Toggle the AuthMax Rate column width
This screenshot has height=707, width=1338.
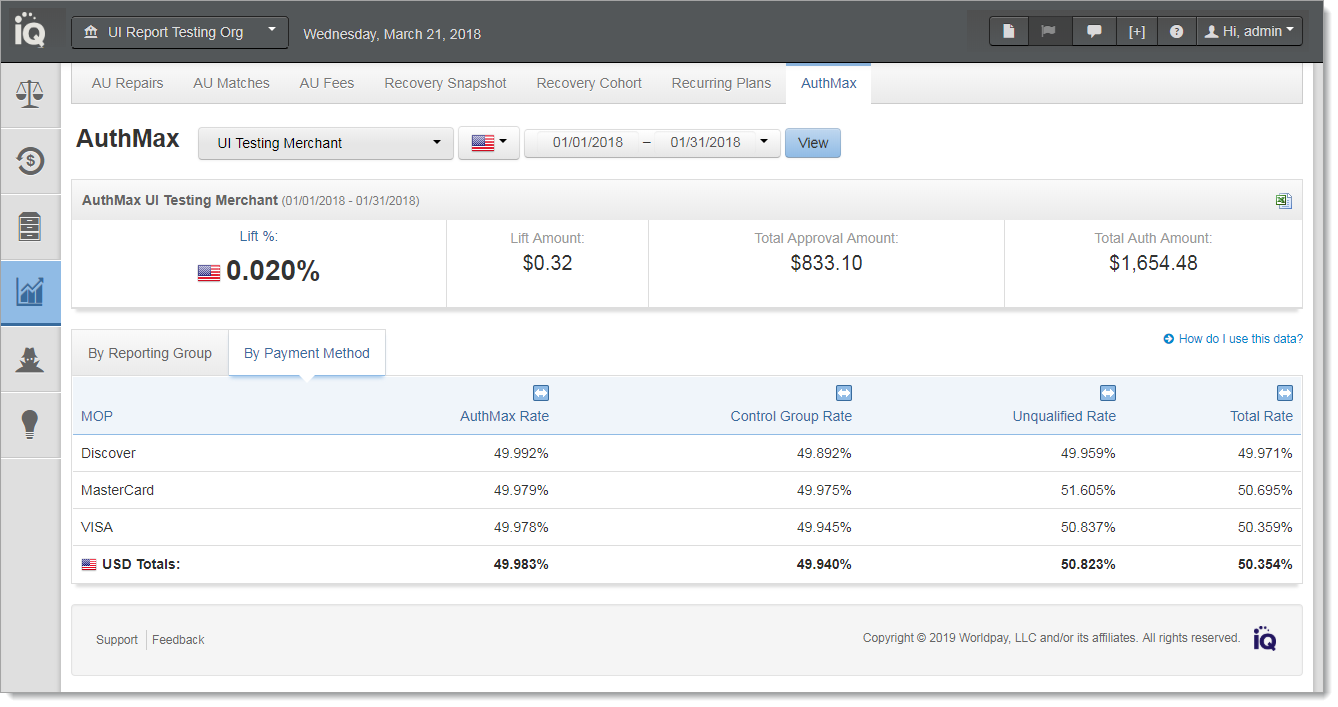pyautogui.click(x=541, y=393)
